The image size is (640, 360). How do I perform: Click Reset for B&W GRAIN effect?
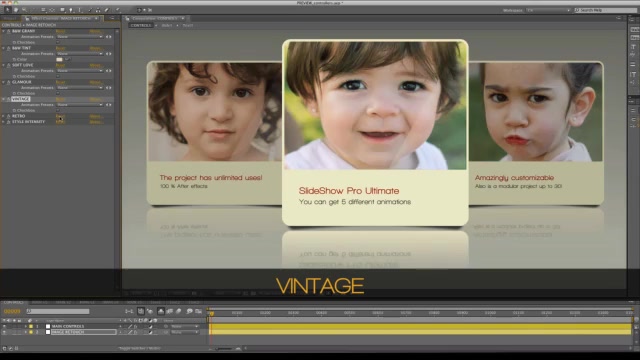click(x=60, y=31)
